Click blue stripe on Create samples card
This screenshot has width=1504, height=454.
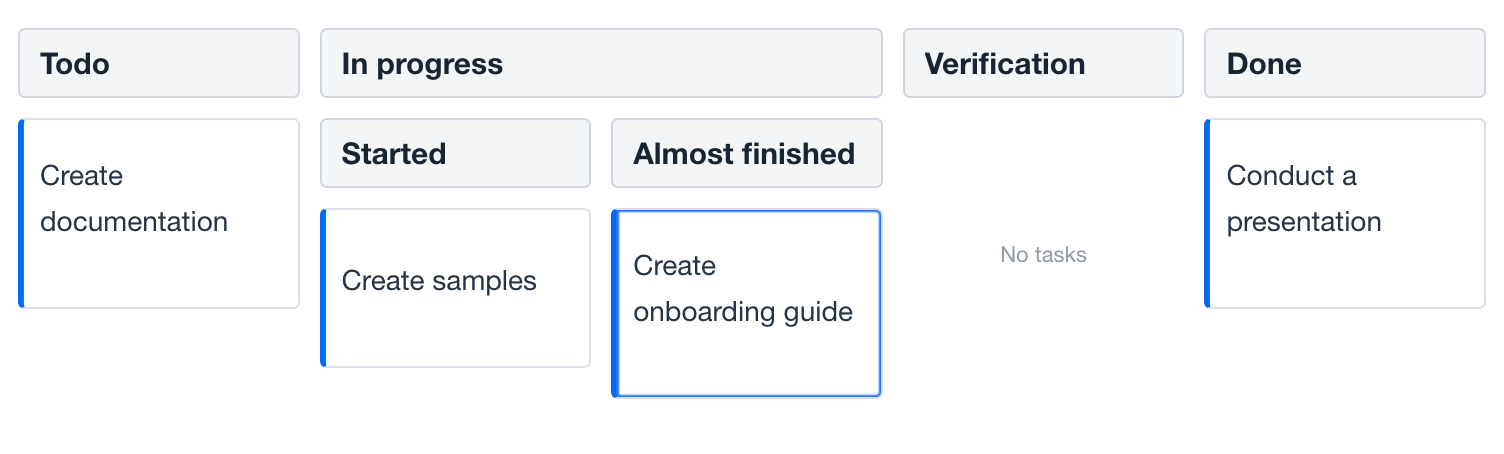tap(323, 288)
